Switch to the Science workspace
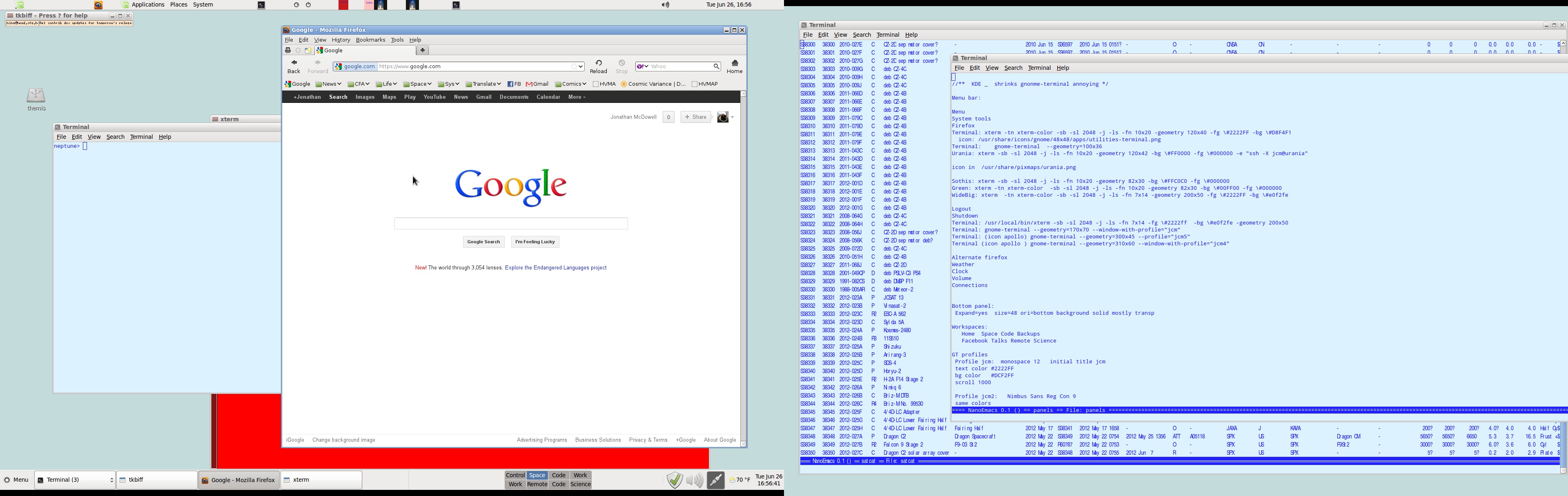 tap(581, 485)
